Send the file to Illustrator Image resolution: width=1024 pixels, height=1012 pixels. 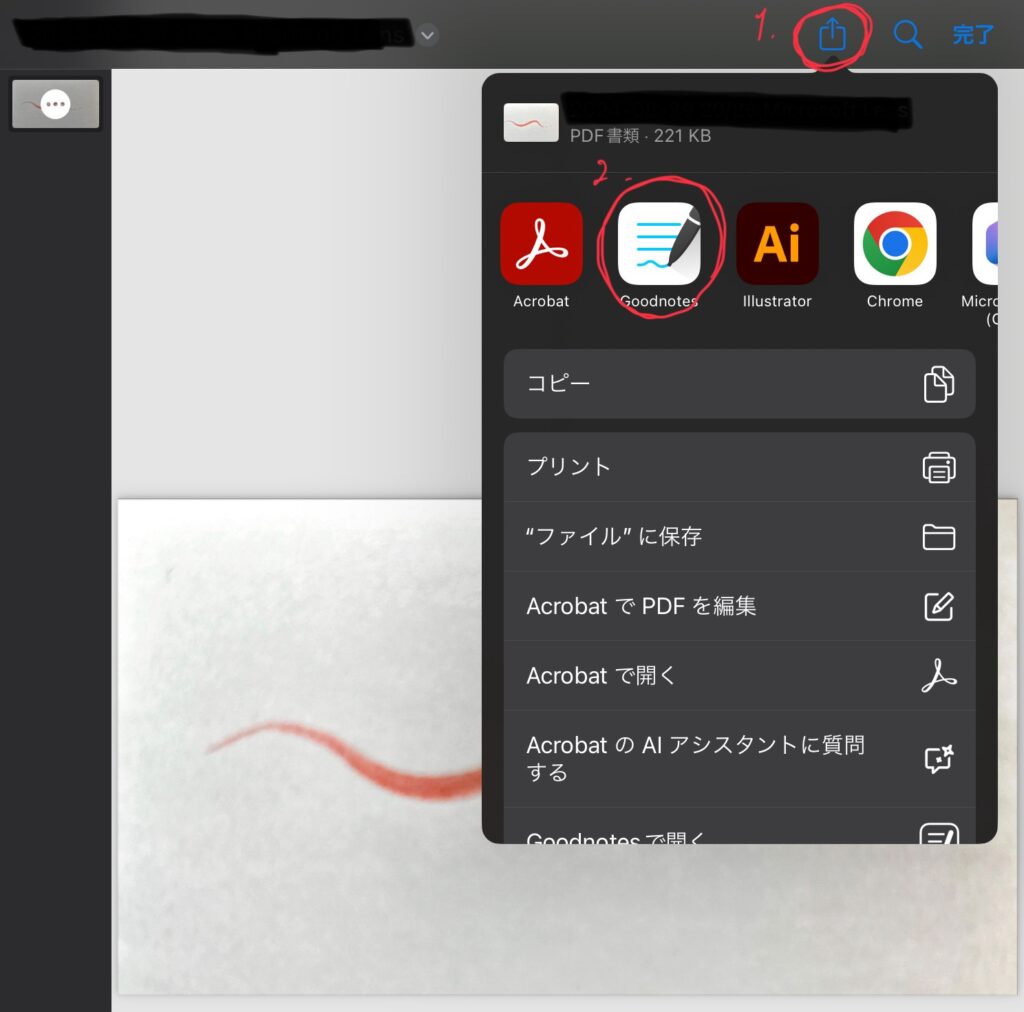(x=777, y=244)
